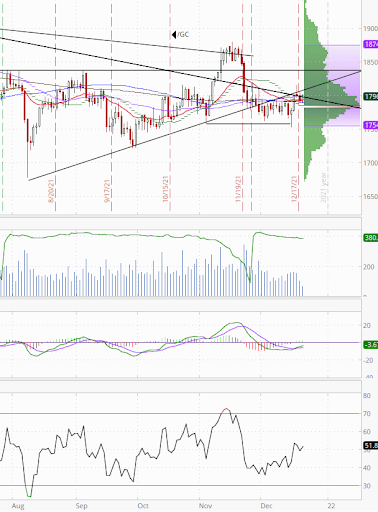This screenshot has height=512, width=378.
Task: Click the Aug label on time axis
Action: [18, 506]
